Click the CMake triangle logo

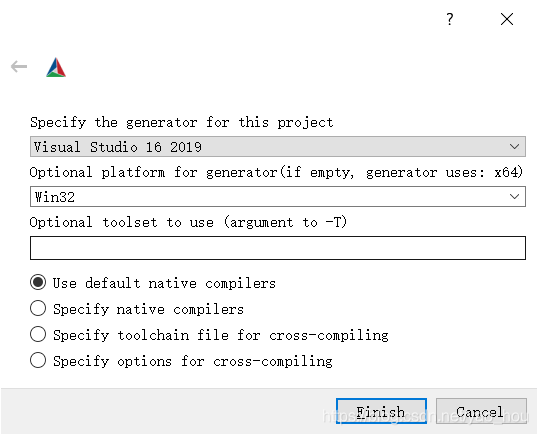(56, 67)
